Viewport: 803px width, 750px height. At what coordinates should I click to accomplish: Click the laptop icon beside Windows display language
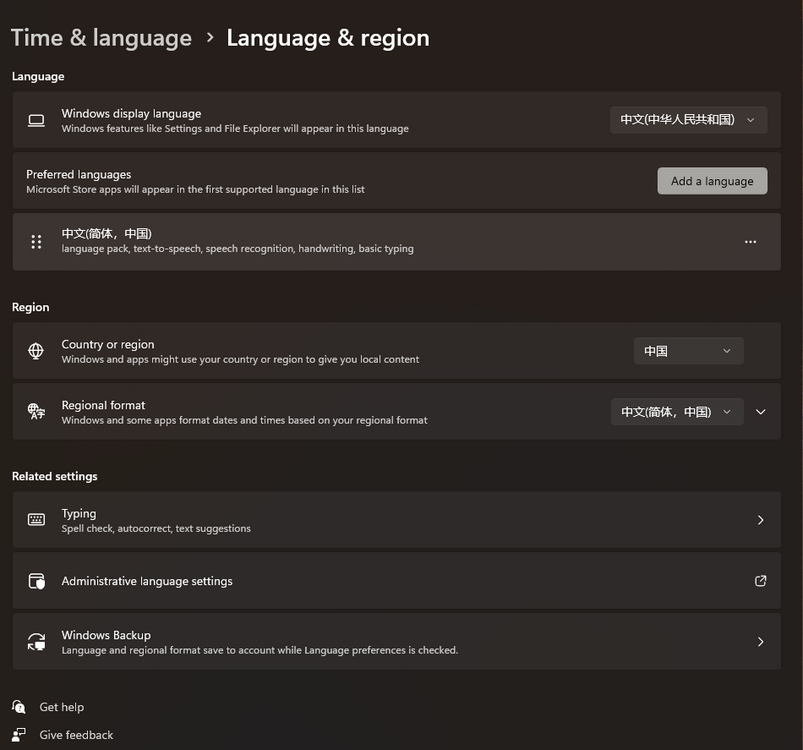(36, 121)
